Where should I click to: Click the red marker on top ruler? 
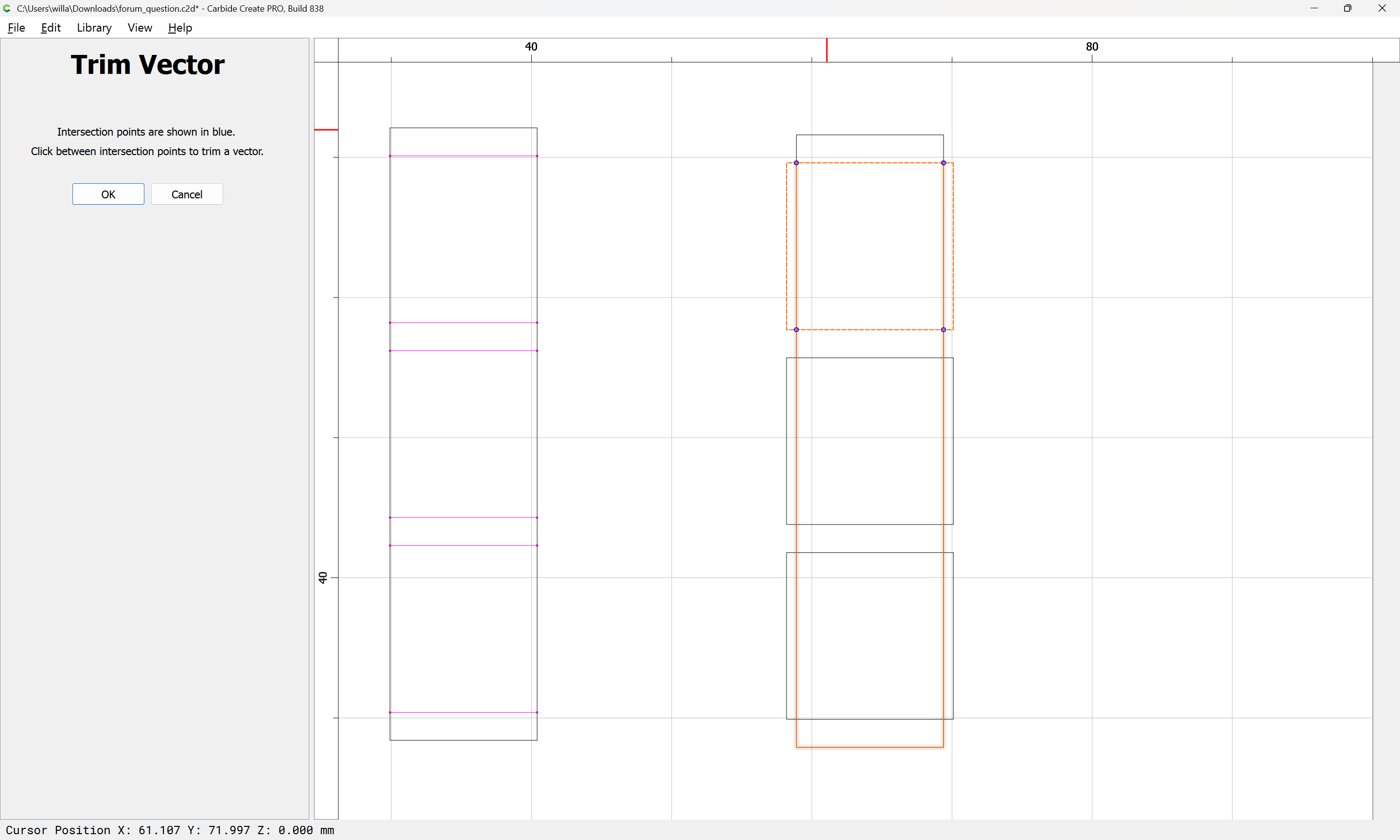tap(827, 50)
